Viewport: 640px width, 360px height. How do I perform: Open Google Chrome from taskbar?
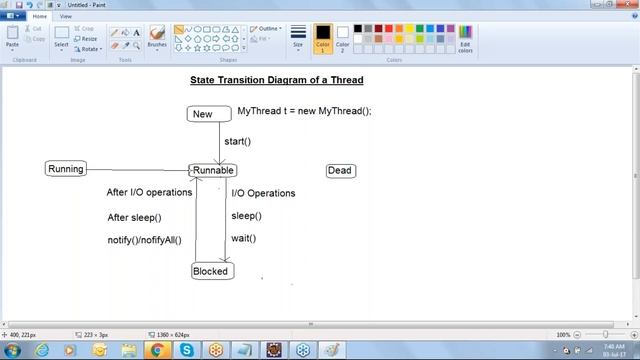tap(158, 350)
